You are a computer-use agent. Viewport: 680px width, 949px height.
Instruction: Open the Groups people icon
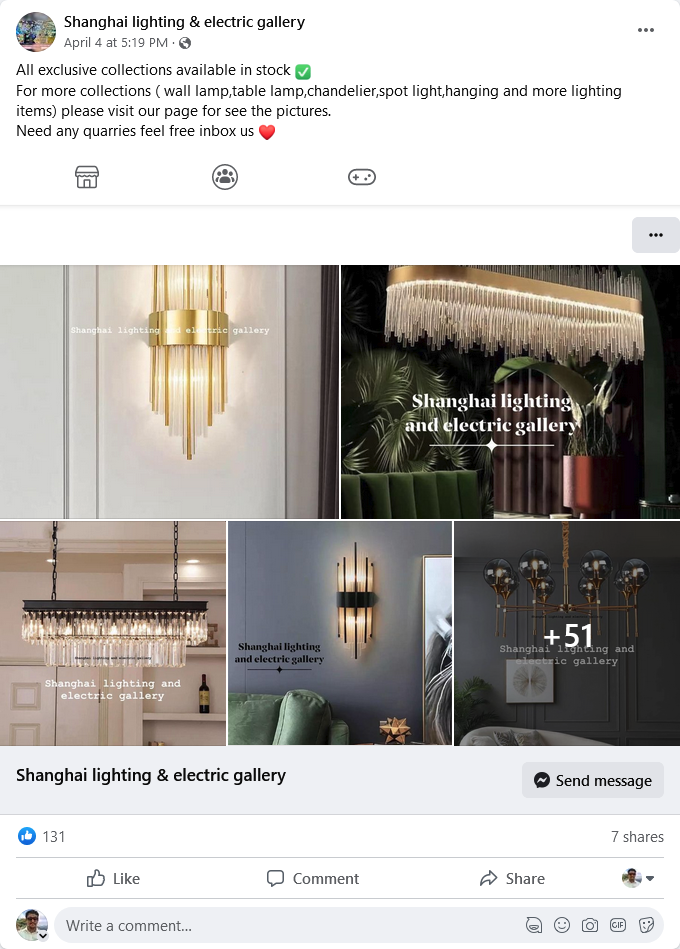[224, 177]
